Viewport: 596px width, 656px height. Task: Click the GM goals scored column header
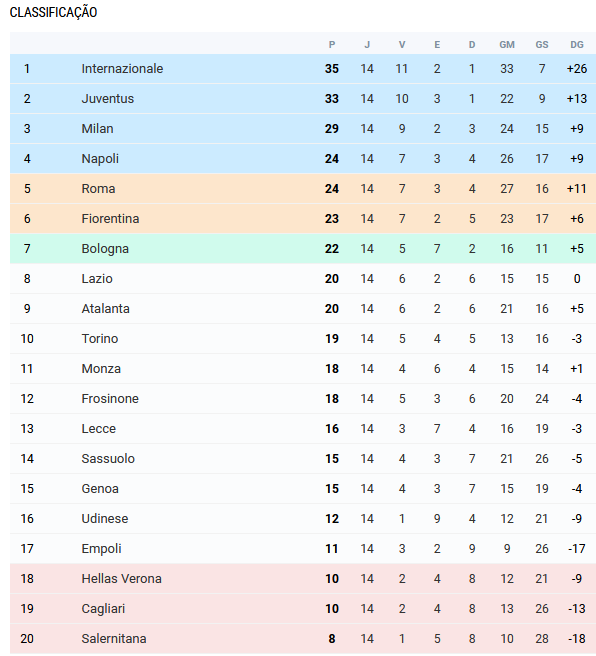pos(507,45)
